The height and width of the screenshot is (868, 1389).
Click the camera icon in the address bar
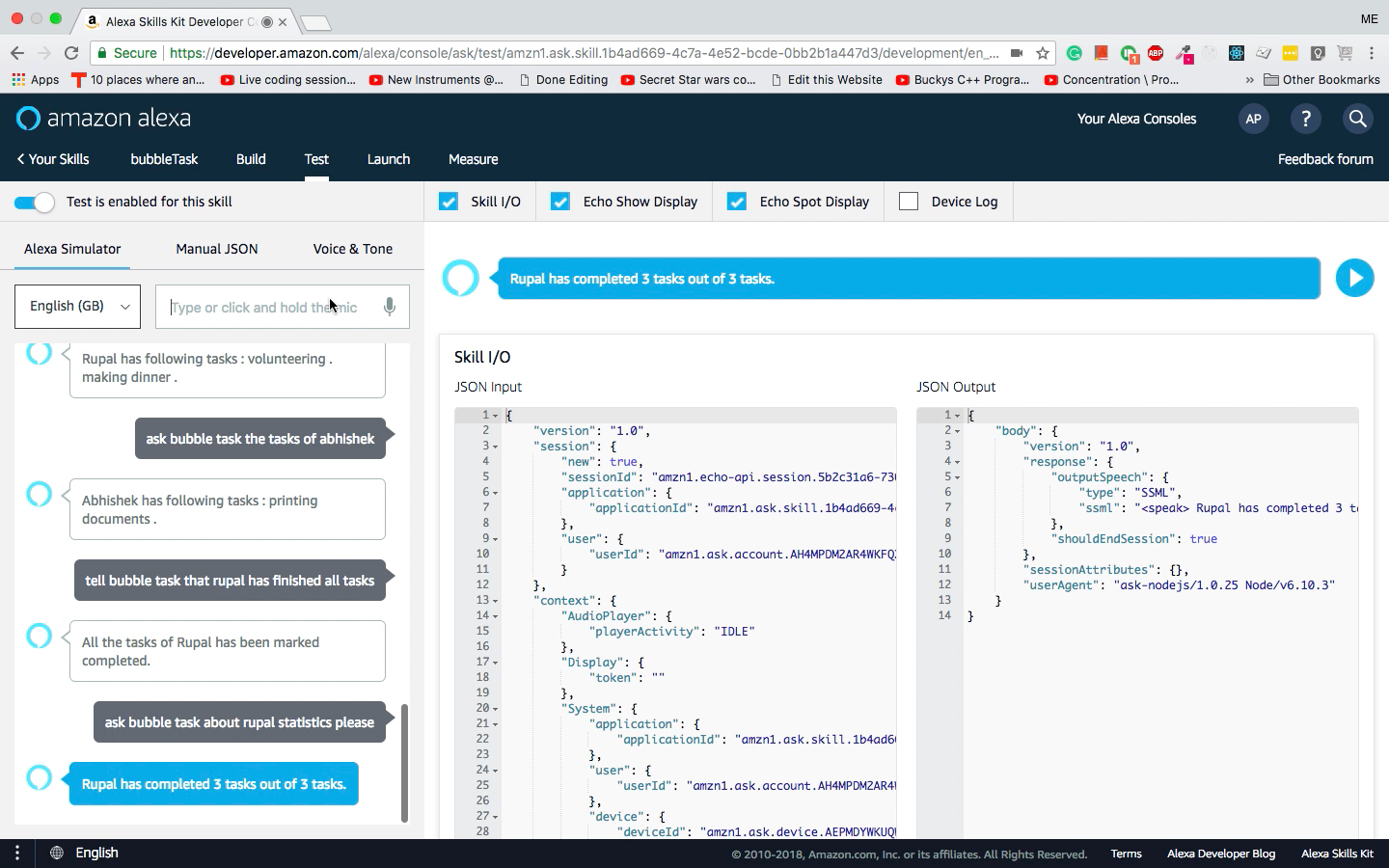coord(1017,53)
